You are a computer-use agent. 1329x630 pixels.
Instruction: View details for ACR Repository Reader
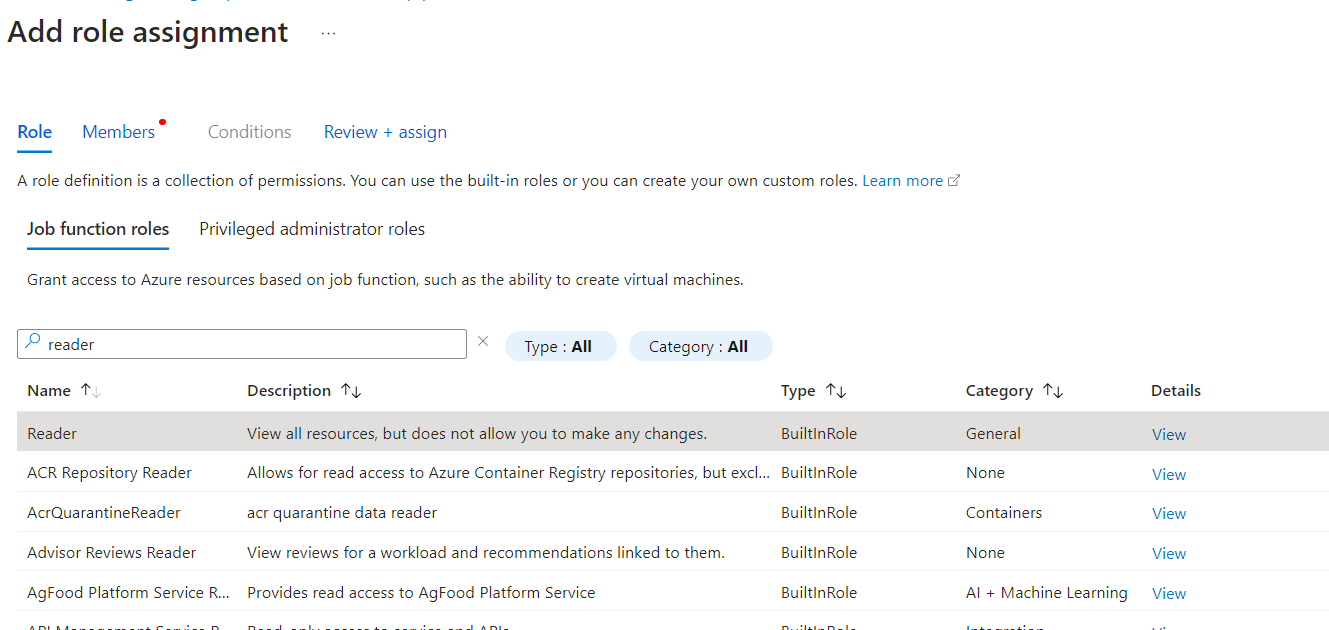1168,474
